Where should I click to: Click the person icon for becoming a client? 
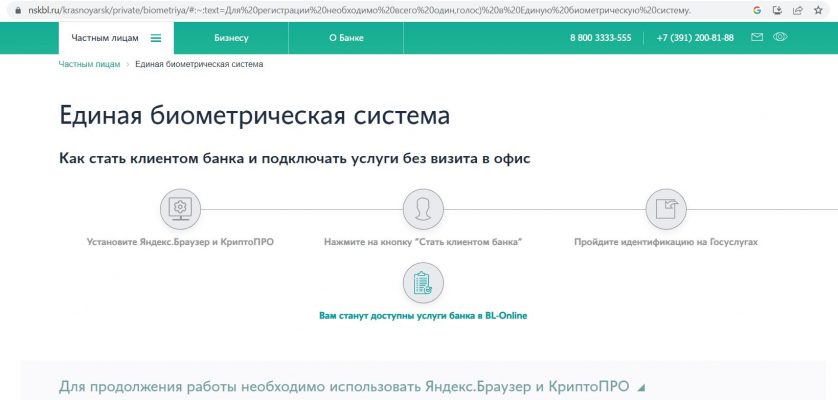(x=423, y=208)
